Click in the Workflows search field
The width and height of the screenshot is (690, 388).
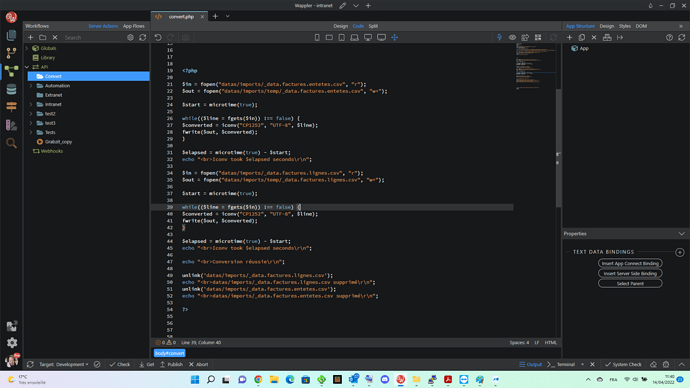point(92,38)
